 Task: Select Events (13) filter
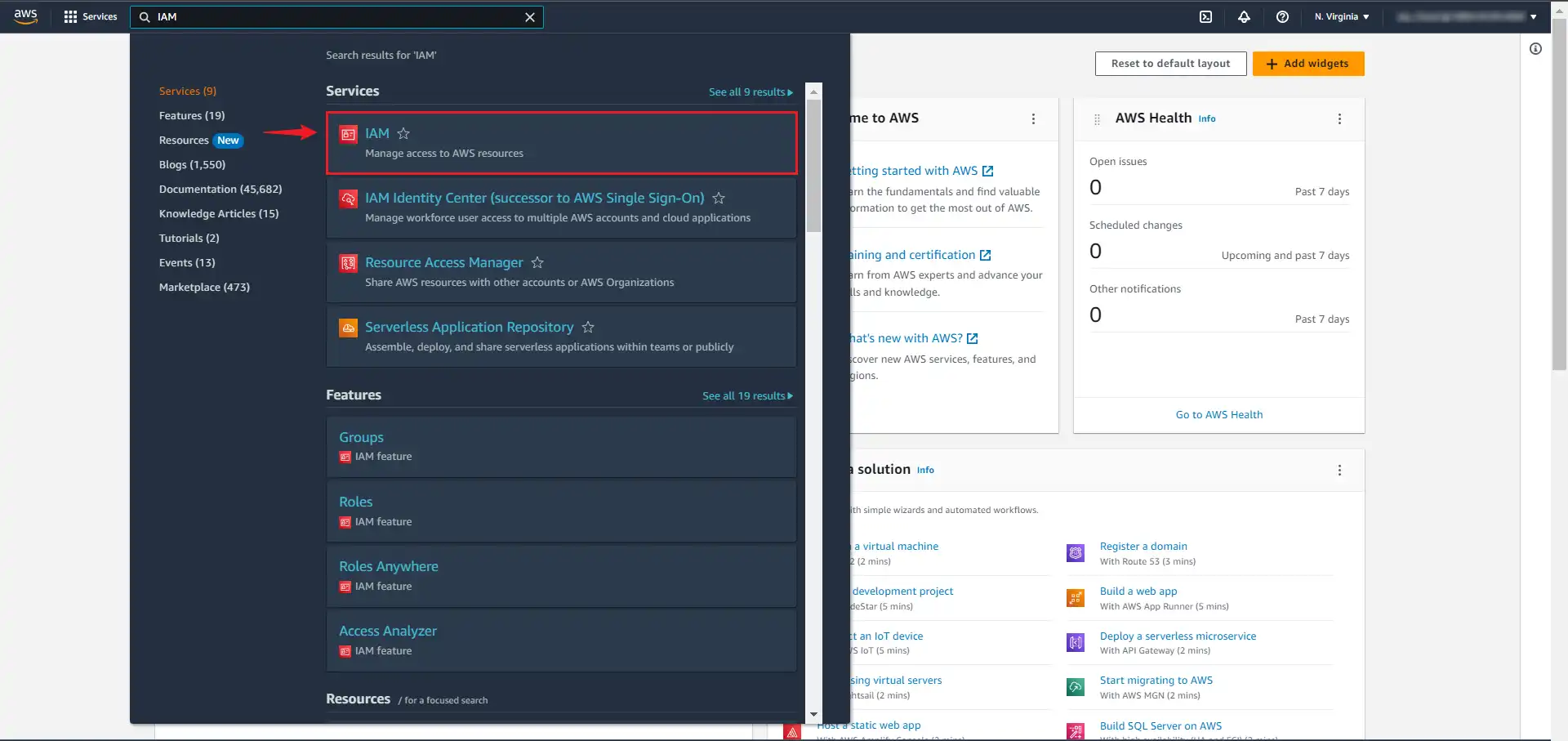coord(187,262)
